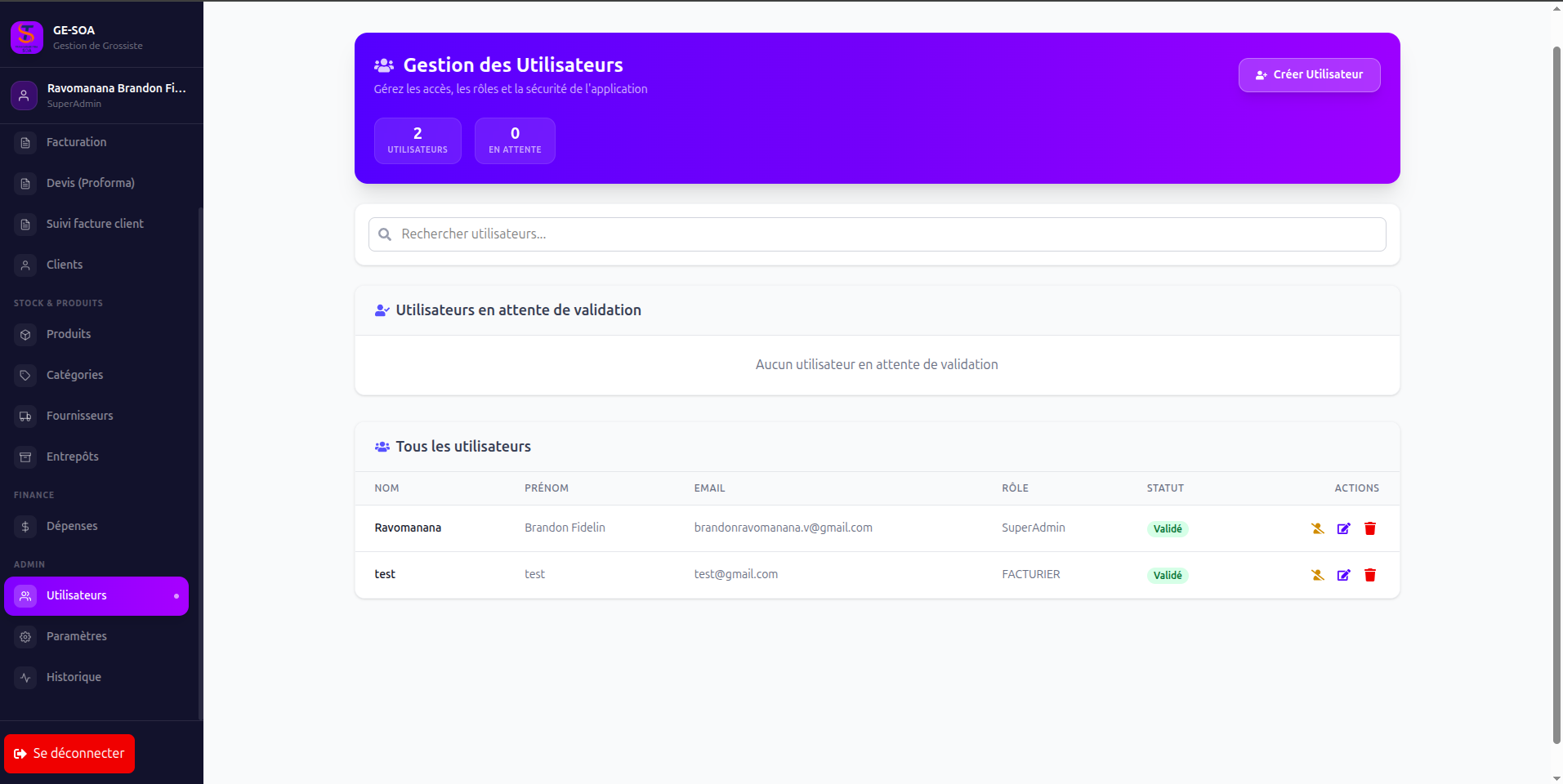Click the search magnifier icon

(x=385, y=234)
